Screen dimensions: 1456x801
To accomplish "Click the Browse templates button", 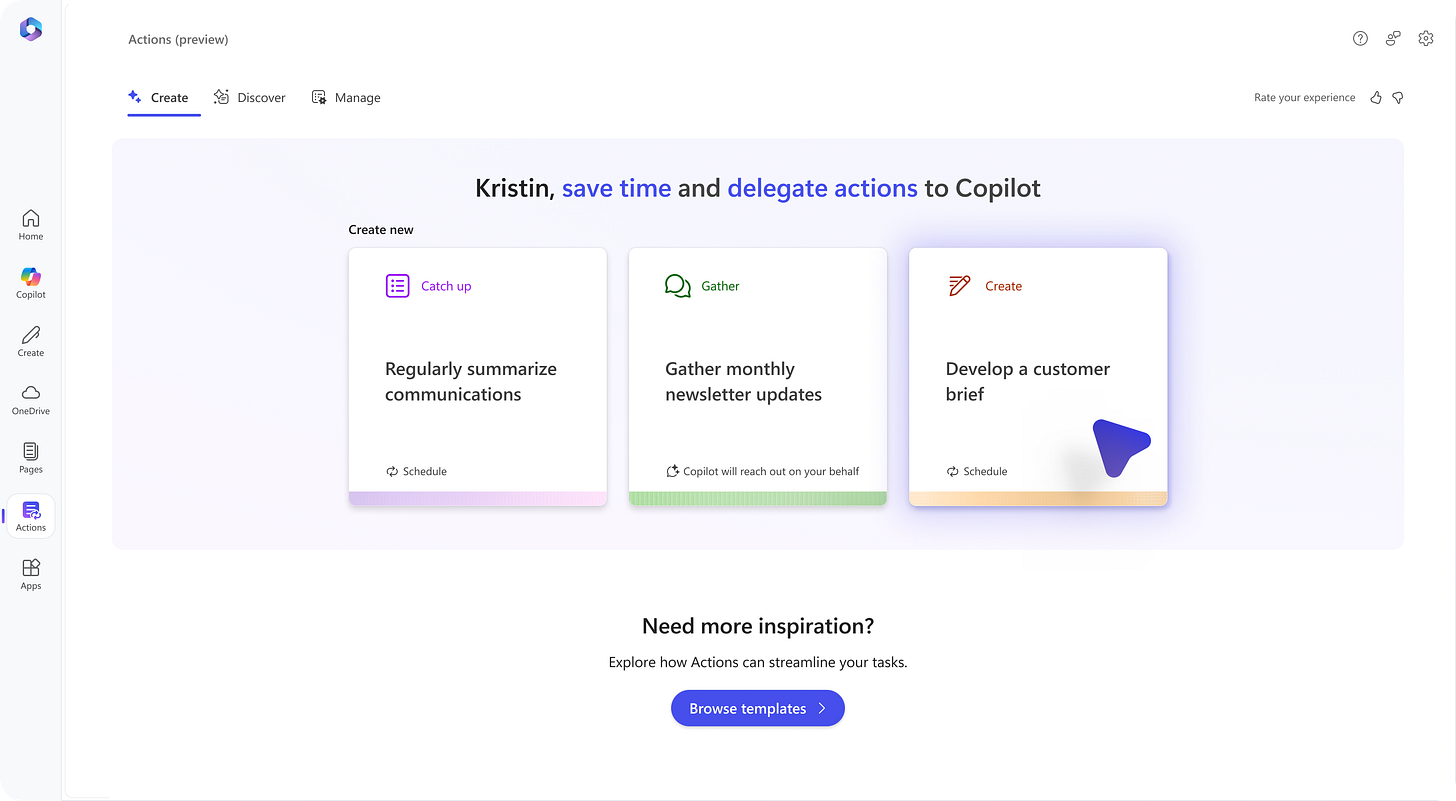I will (x=758, y=708).
